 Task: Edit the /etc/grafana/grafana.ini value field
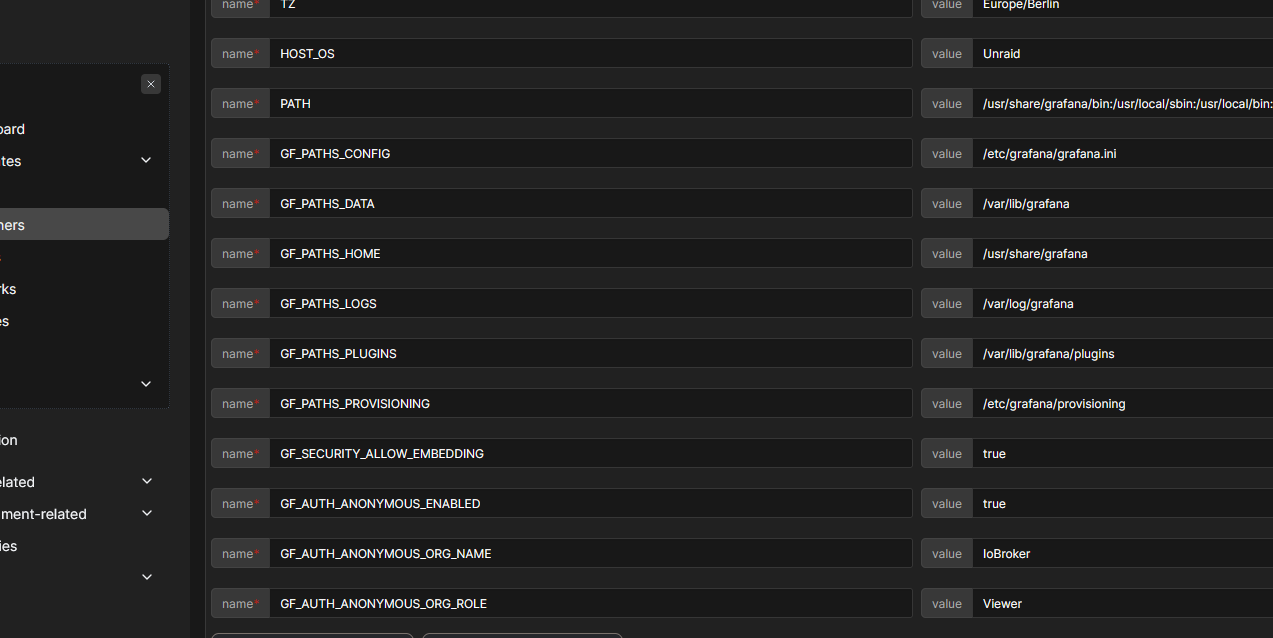[x=1120, y=154]
